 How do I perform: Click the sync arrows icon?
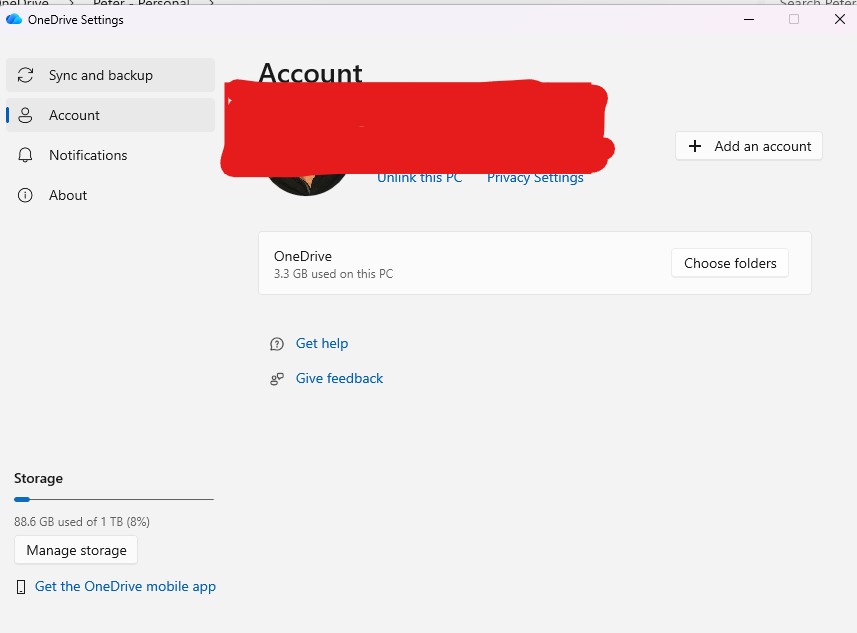coord(25,75)
